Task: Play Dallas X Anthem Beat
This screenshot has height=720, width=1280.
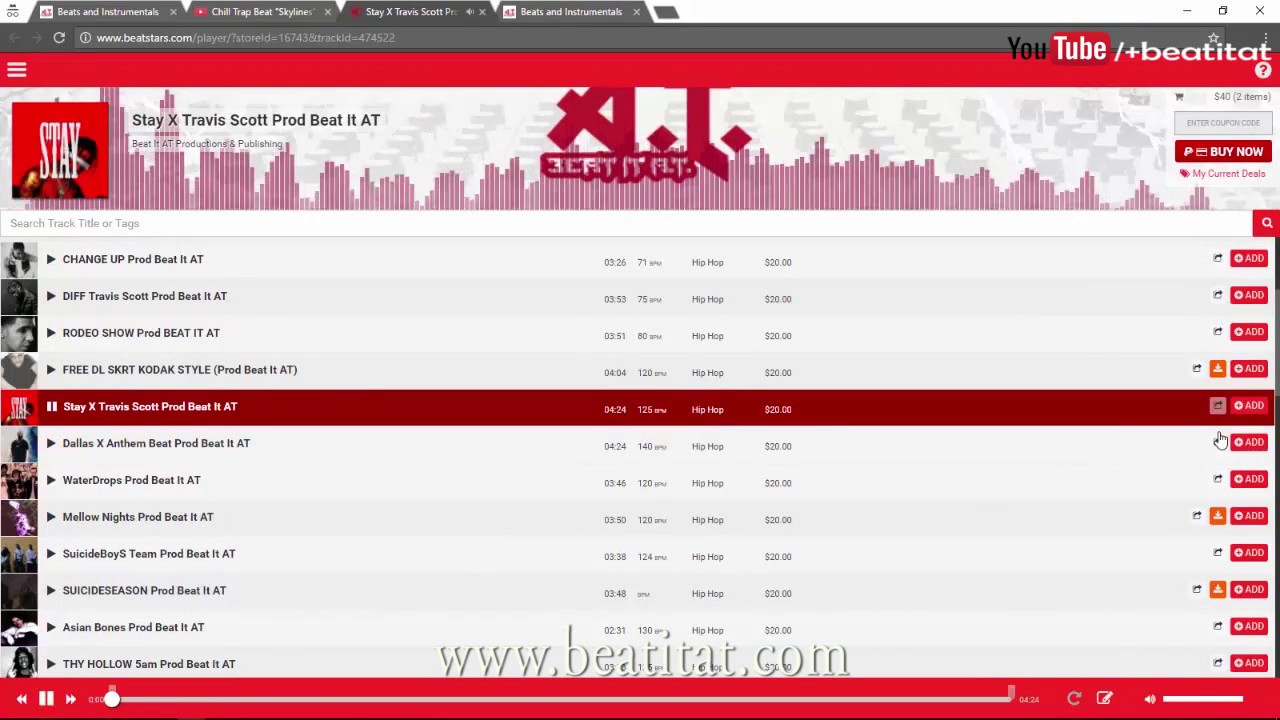Action: tap(51, 443)
